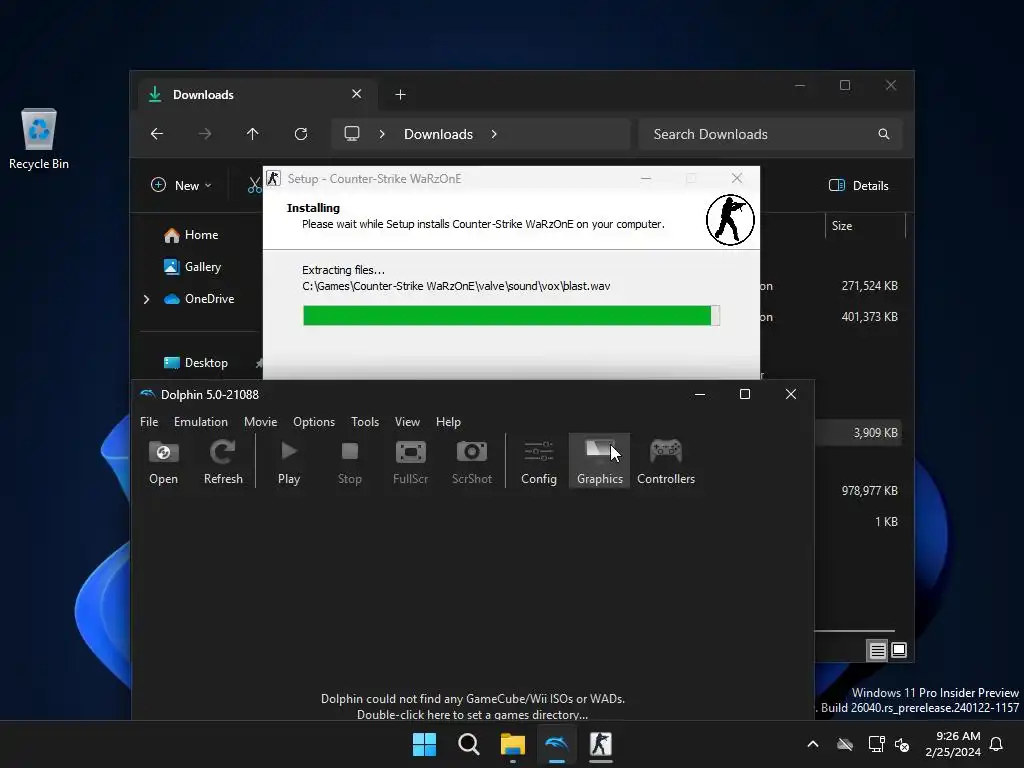Viewport: 1024px width, 768px height.
Task: Expand chevron before Downloads in address bar
Action: (x=382, y=134)
